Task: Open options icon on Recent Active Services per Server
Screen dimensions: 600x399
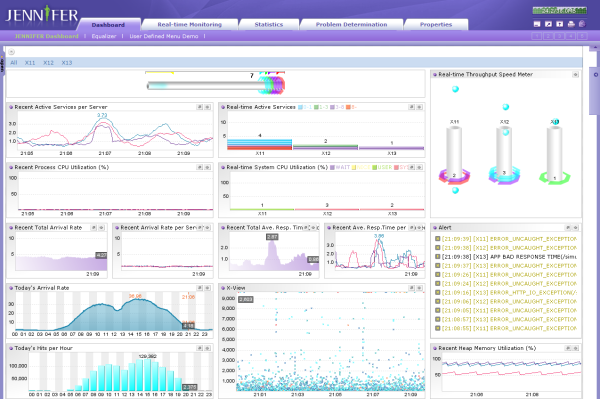Action: point(207,107)
